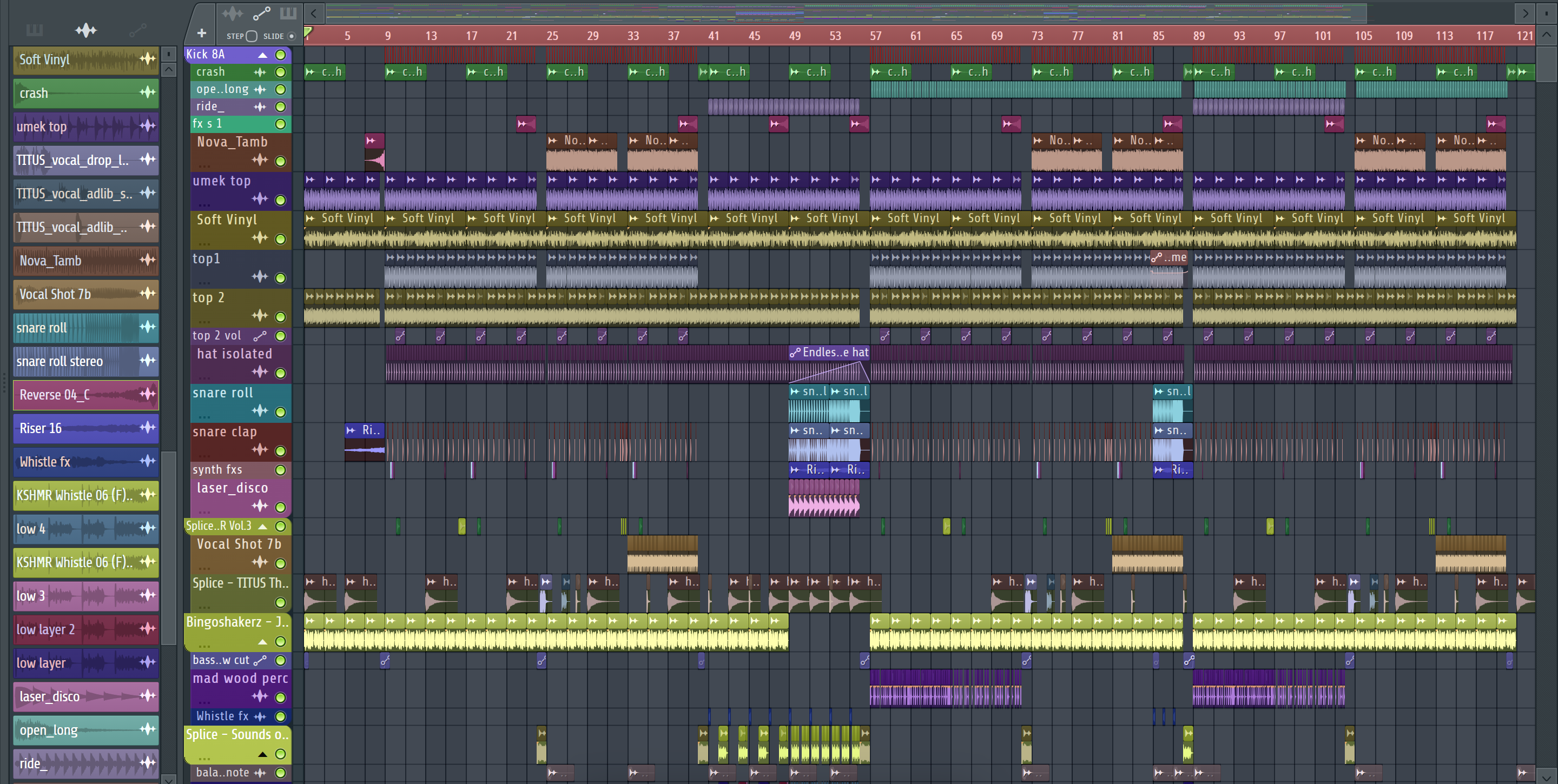Click waveform icon on Riser 16 picker item
This screenshot has width=1558, height=784.
point(148,427)
